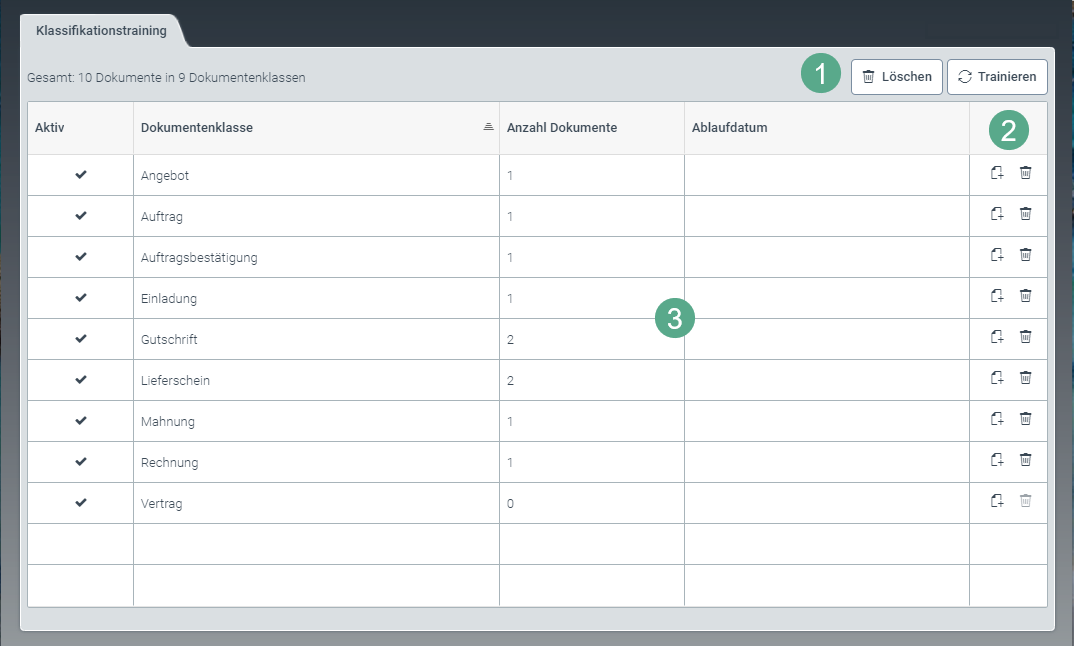
Task: Toggle active checkmark for Gutschrift
Action: point(81,339)
